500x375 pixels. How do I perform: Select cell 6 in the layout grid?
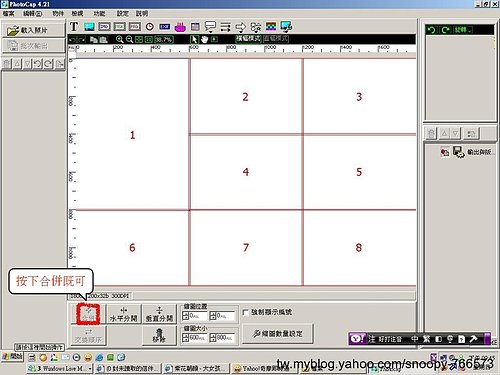132,248
